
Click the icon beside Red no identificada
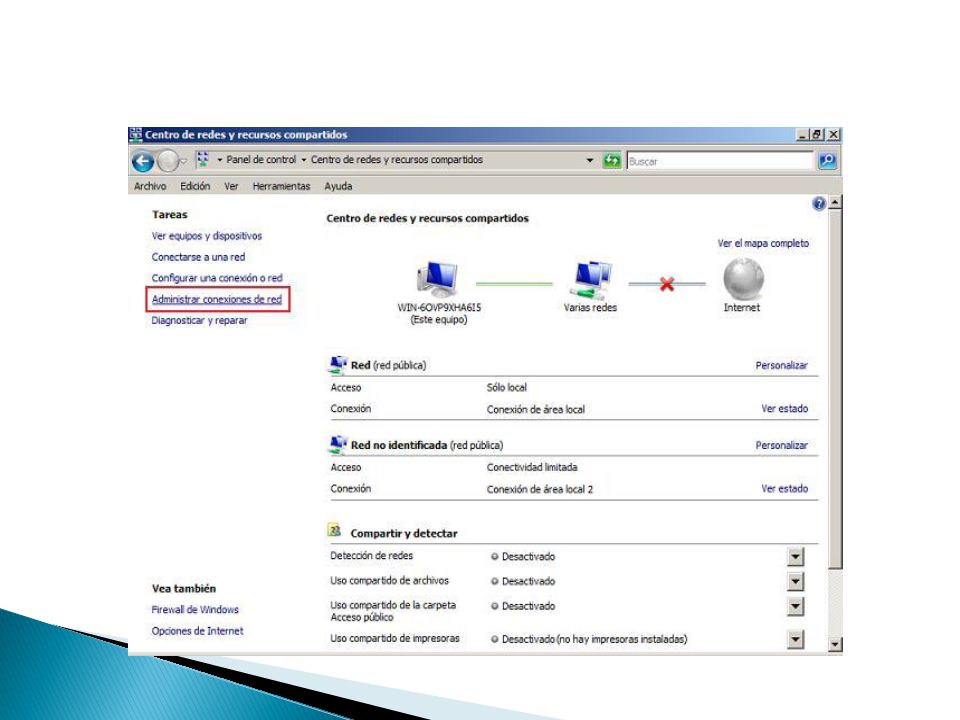click(338, 444)
